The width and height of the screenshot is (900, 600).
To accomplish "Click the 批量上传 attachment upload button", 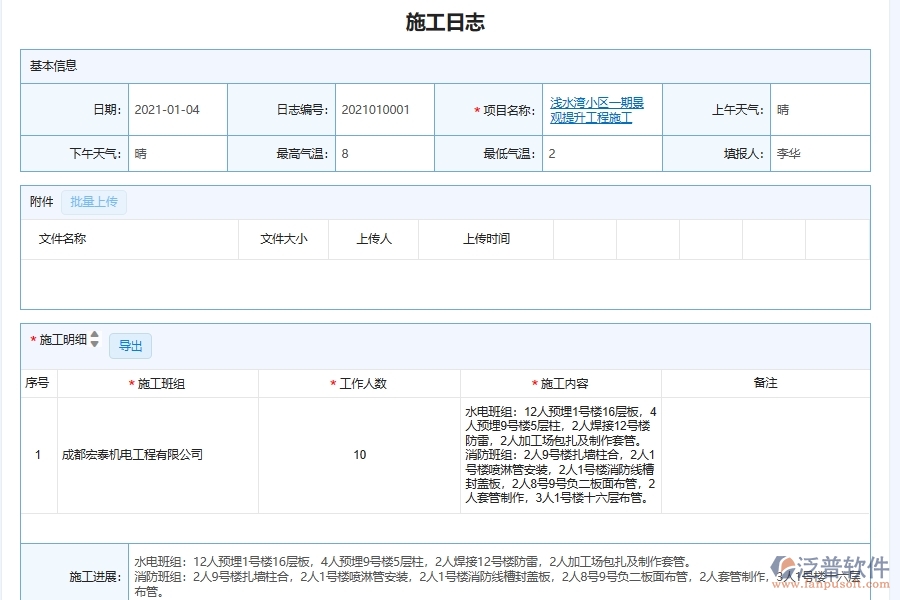I will [94, 202].
